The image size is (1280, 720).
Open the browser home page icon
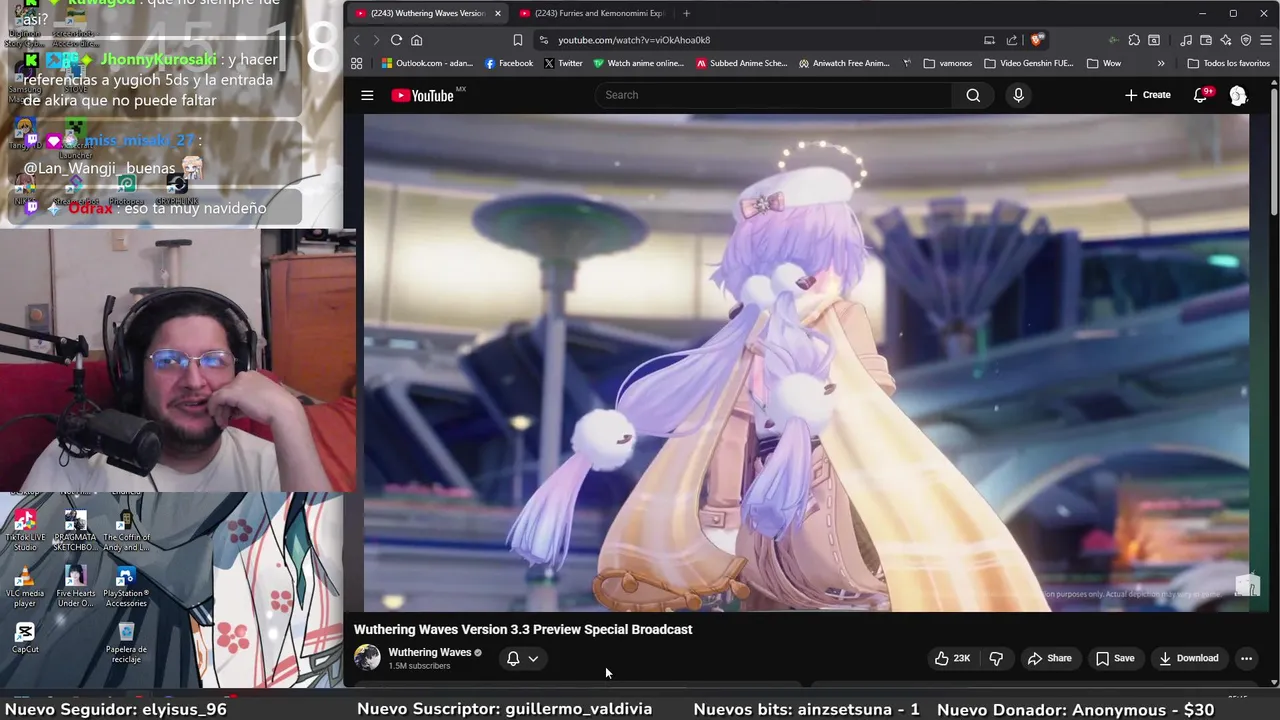[x=416, y=40]
